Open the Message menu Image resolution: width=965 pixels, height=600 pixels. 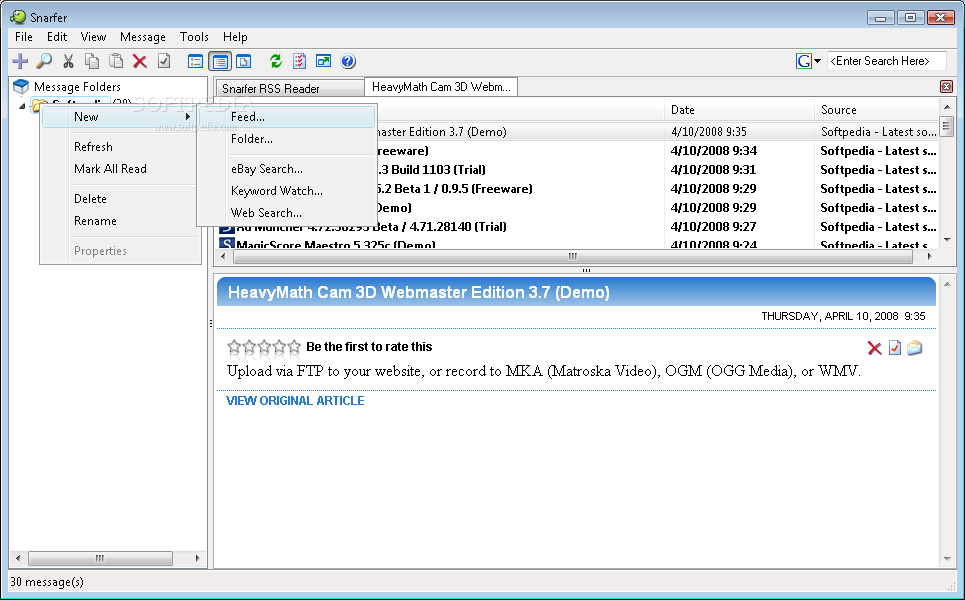click(143, 37)
